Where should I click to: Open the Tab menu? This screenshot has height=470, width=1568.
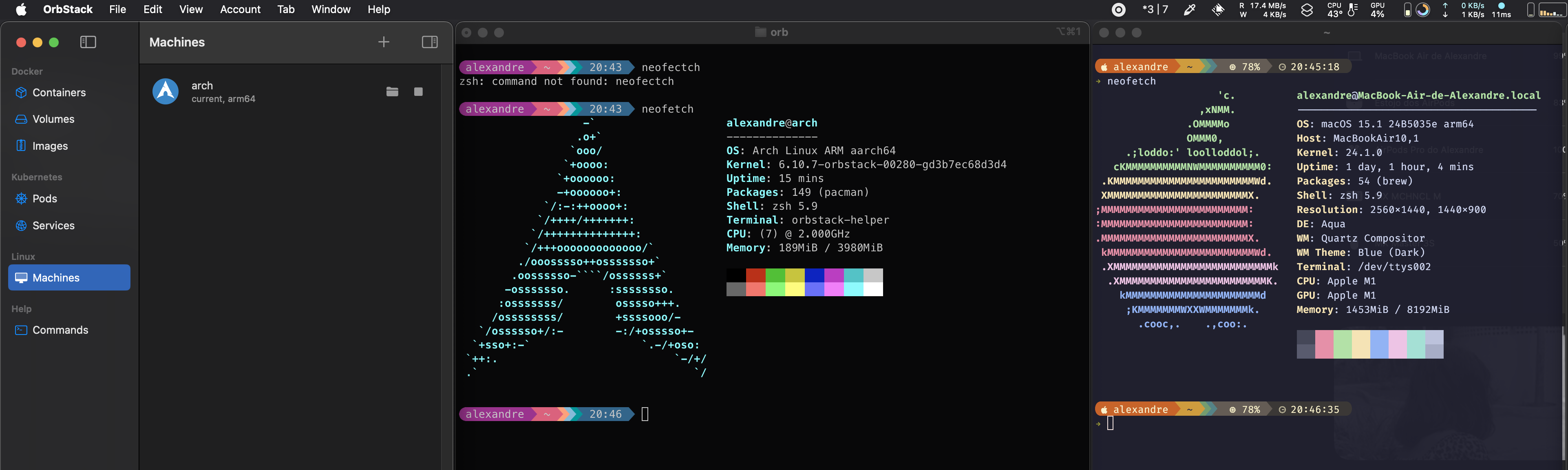point(285,9)
